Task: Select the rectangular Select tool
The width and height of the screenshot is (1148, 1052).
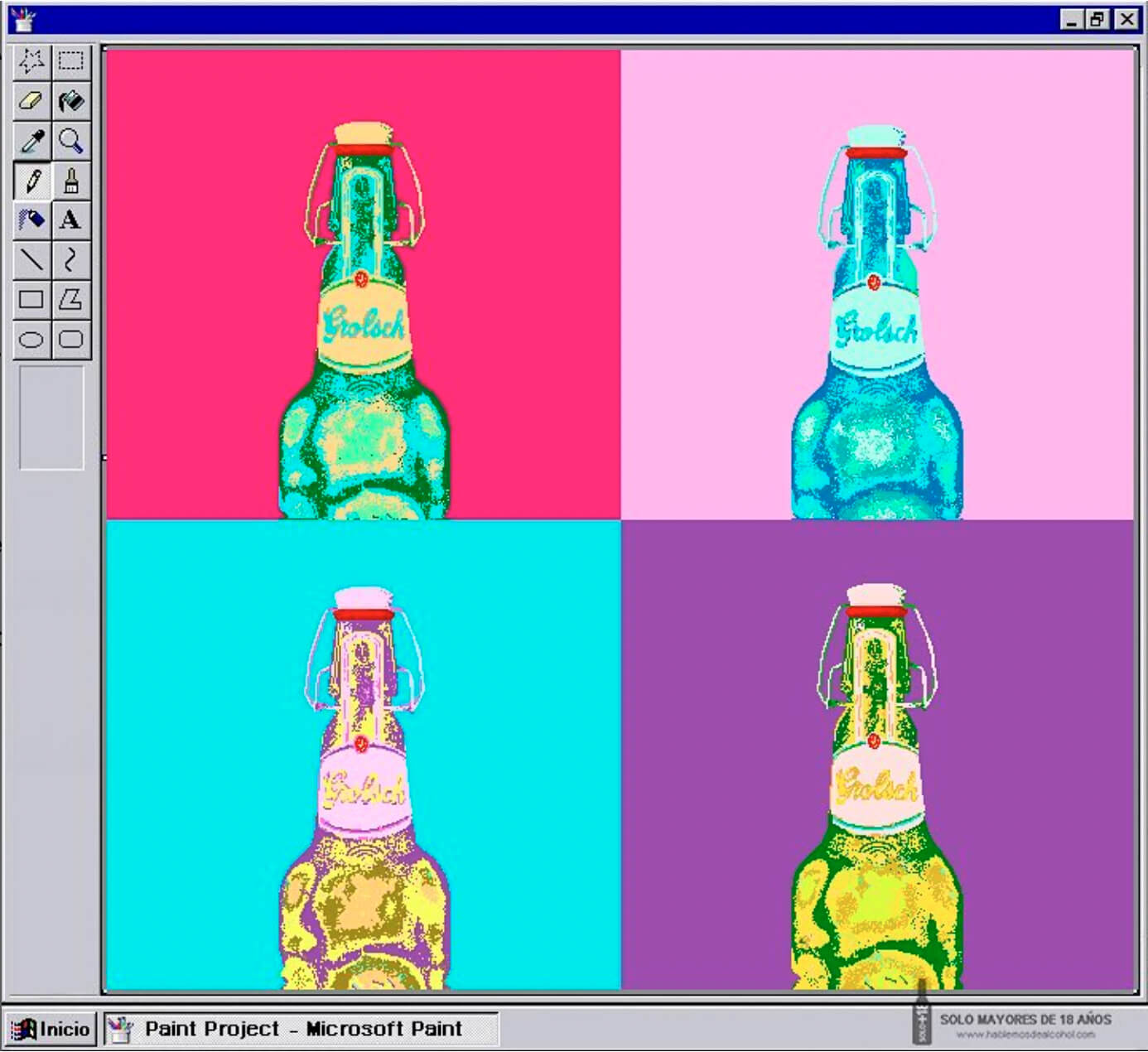Action: click(71, 60)
